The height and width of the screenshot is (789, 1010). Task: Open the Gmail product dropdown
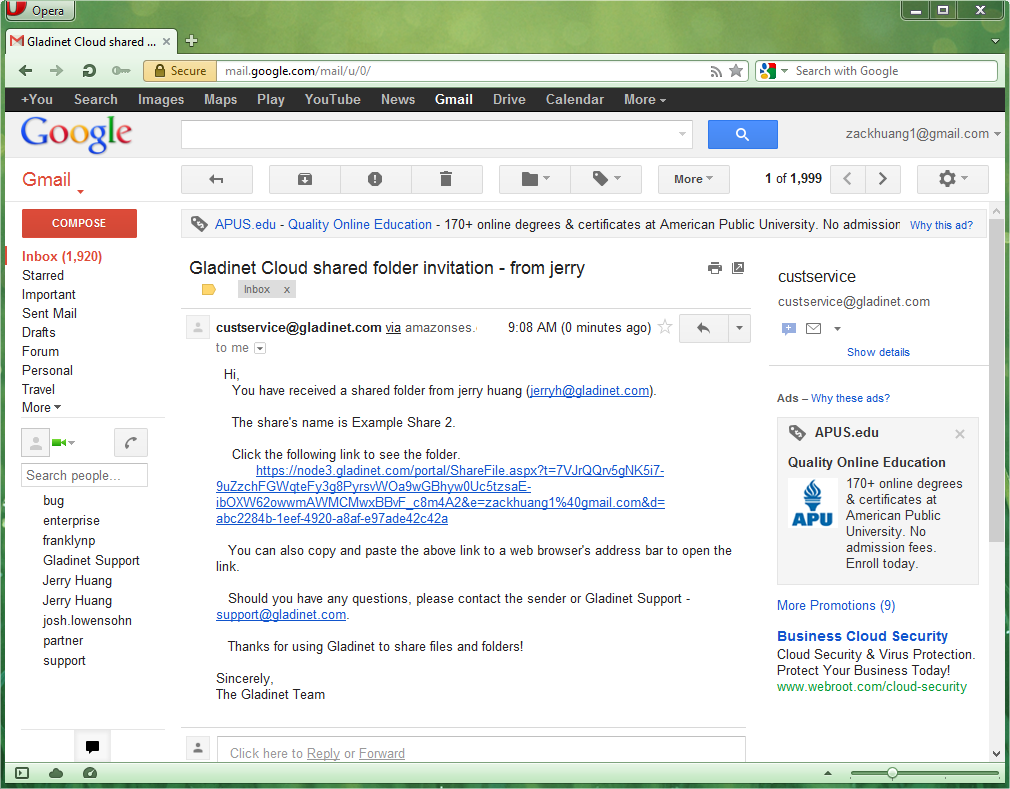coord(52,180)
